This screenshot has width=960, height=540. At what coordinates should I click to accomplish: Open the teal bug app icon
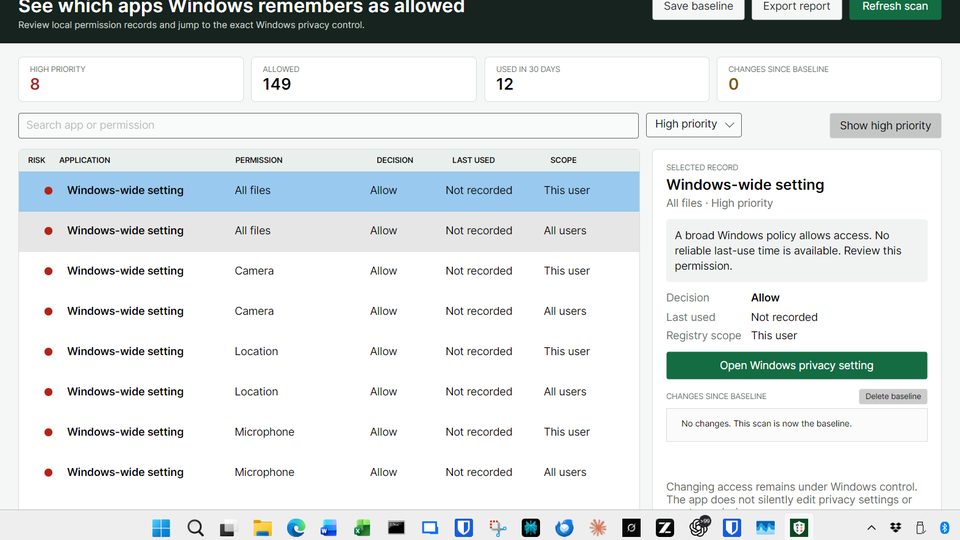pos(530,527)
